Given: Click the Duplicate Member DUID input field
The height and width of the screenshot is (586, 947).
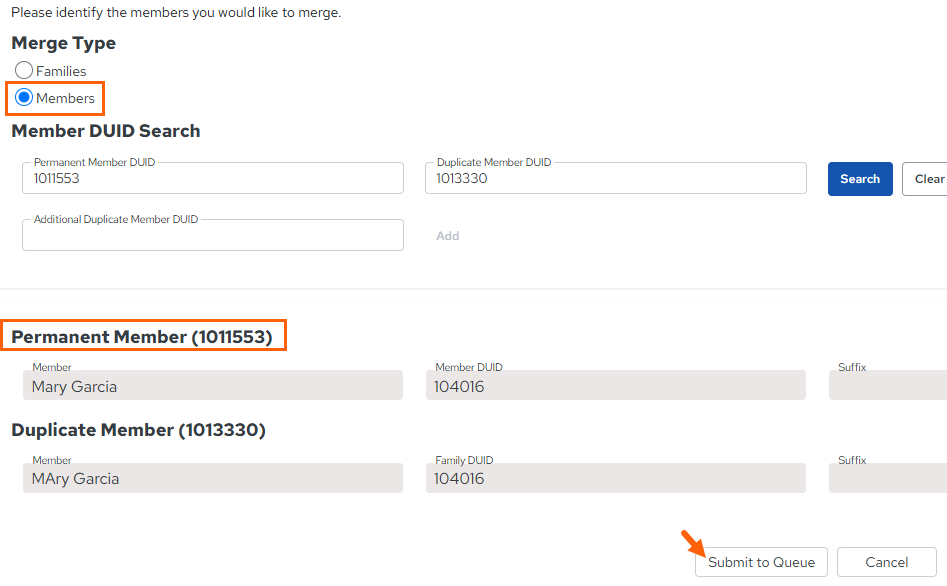Looking at the screenshot, I should point(615,178).
